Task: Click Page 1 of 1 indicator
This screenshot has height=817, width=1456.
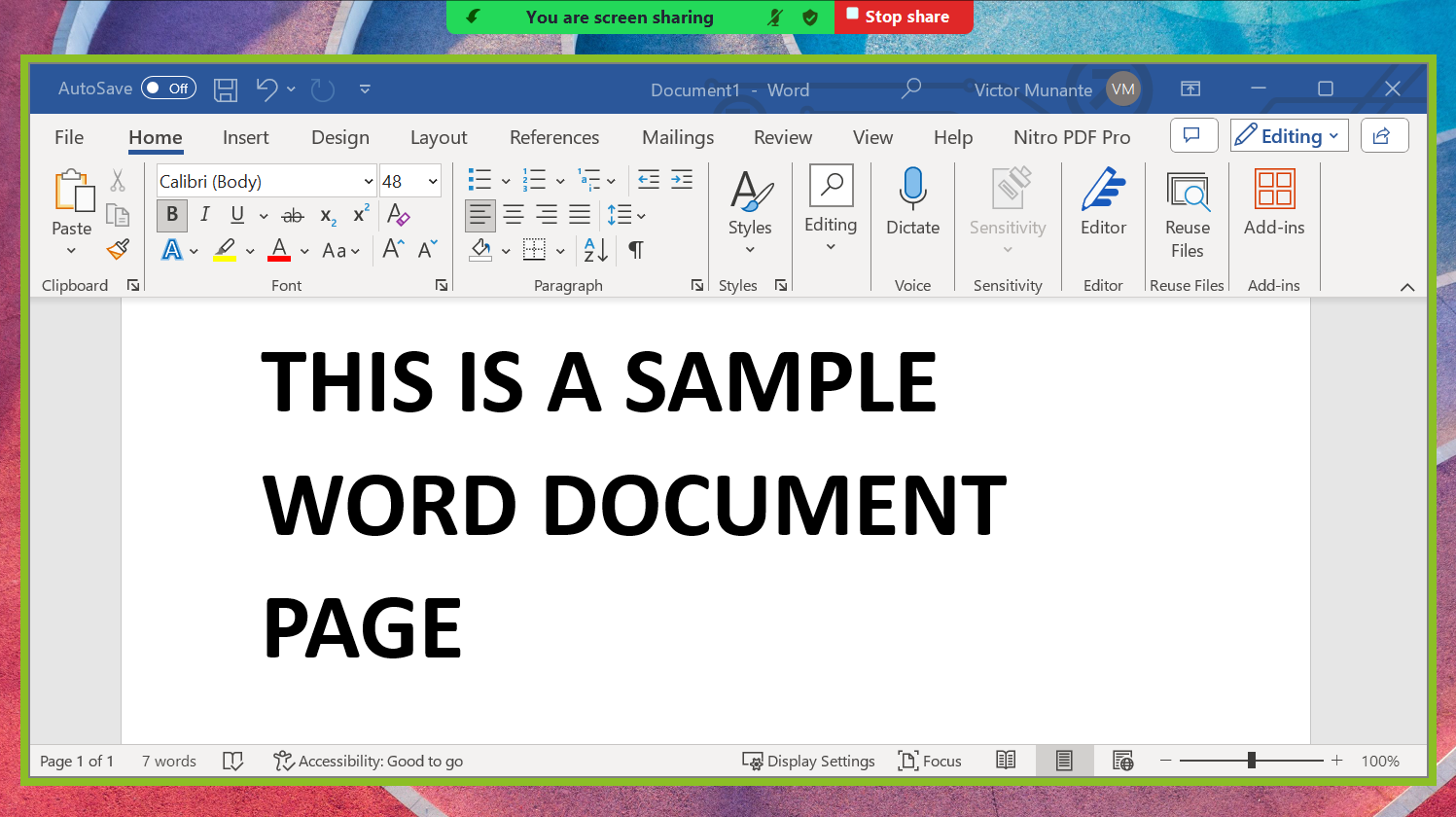Action: [x=77, y=761]
